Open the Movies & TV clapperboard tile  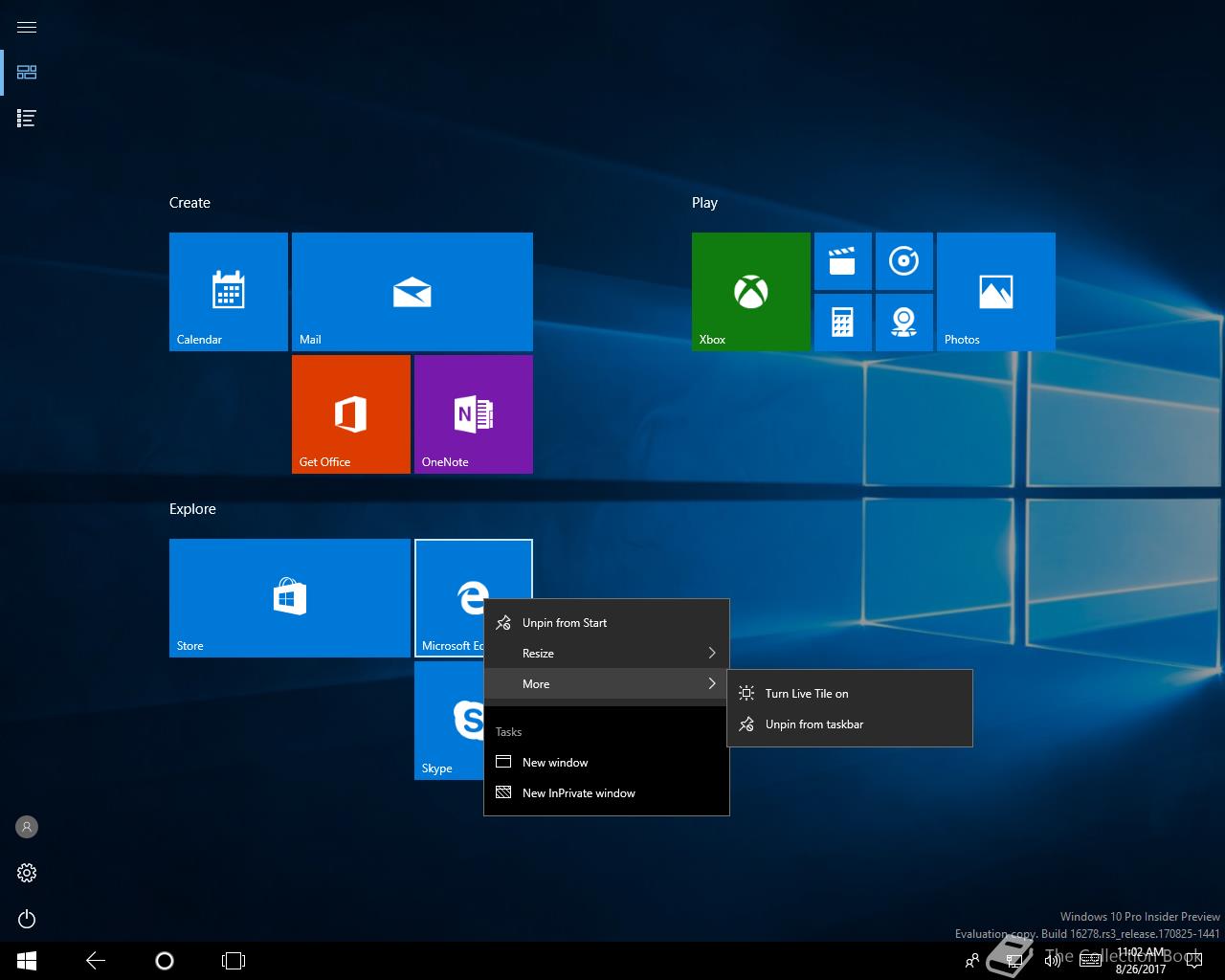pos(842,261)
